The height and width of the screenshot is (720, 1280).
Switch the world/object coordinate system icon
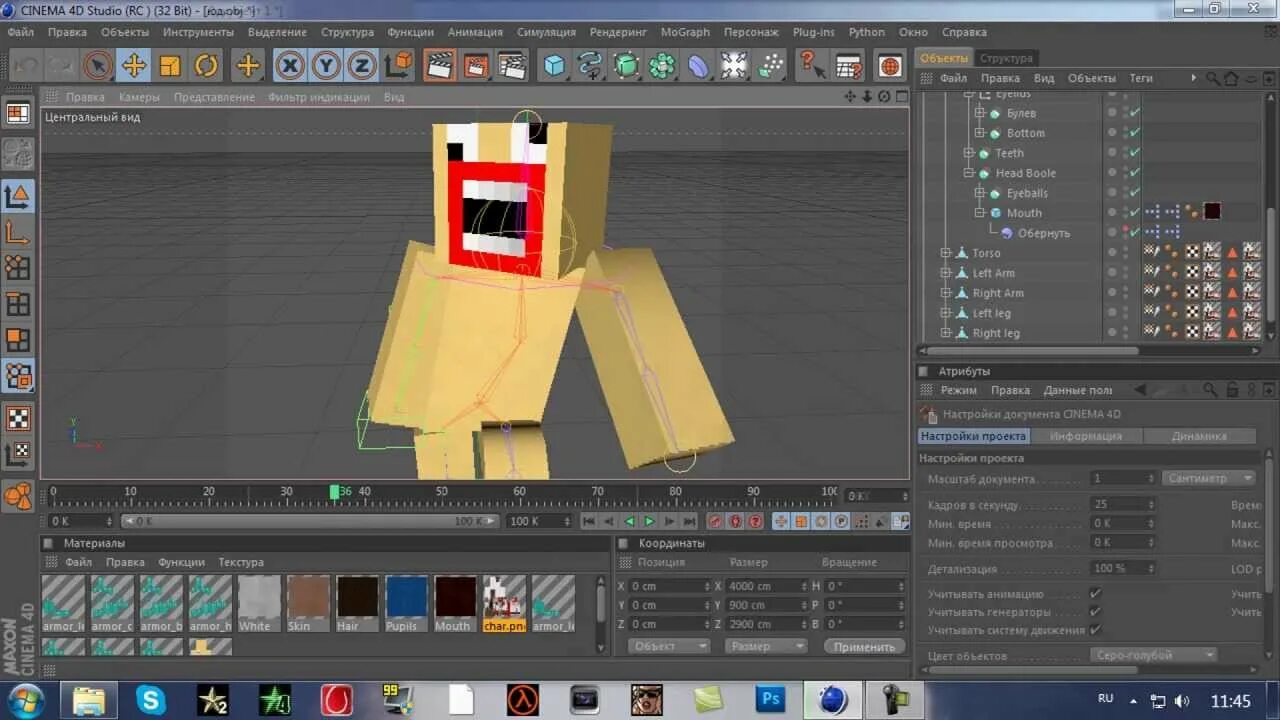point(398,66)
